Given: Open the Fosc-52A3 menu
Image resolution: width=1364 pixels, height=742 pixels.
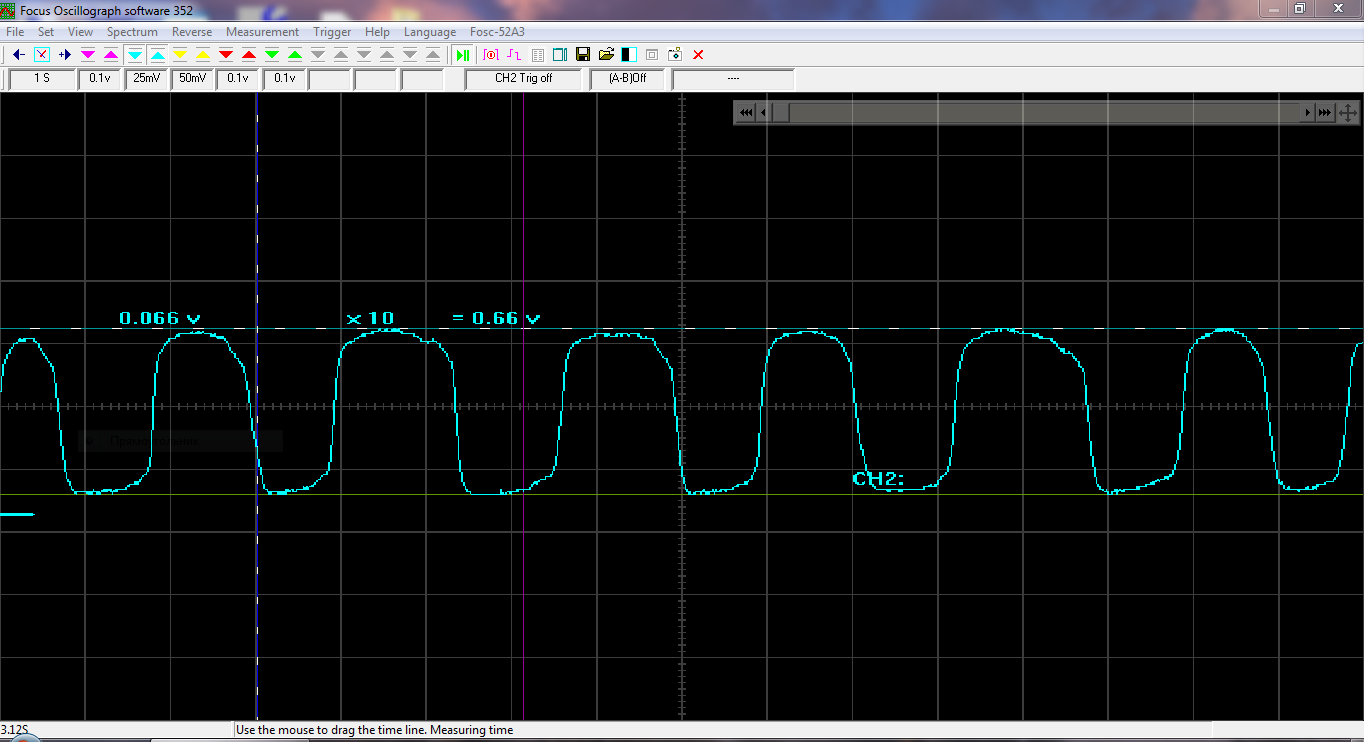Looking at the screenshot, I should click(497, 32).
